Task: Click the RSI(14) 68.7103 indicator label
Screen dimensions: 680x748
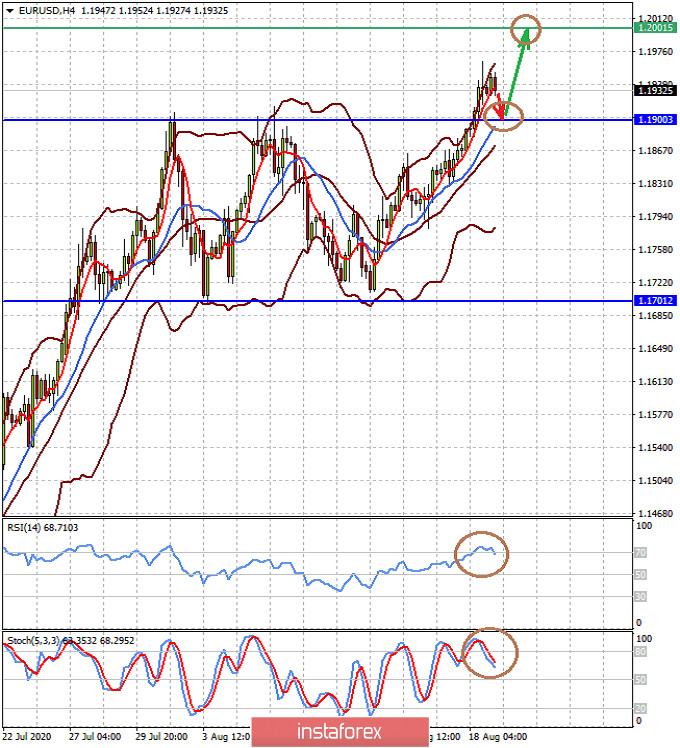Action: [42, 528]
